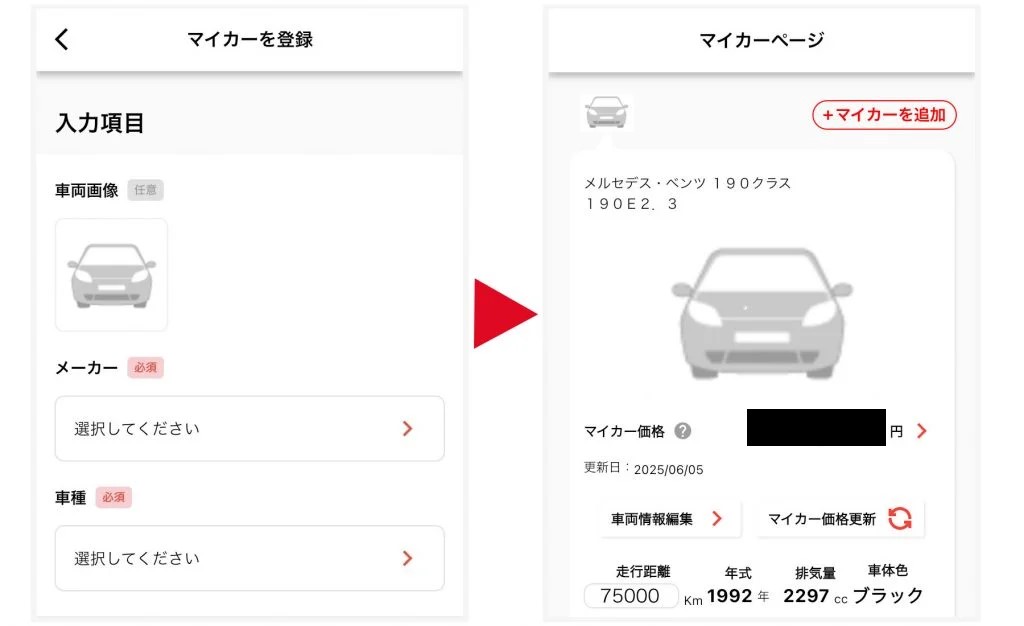
Task: Click the red chevron in 車両情報編集
Action: [x=717, y=519]
